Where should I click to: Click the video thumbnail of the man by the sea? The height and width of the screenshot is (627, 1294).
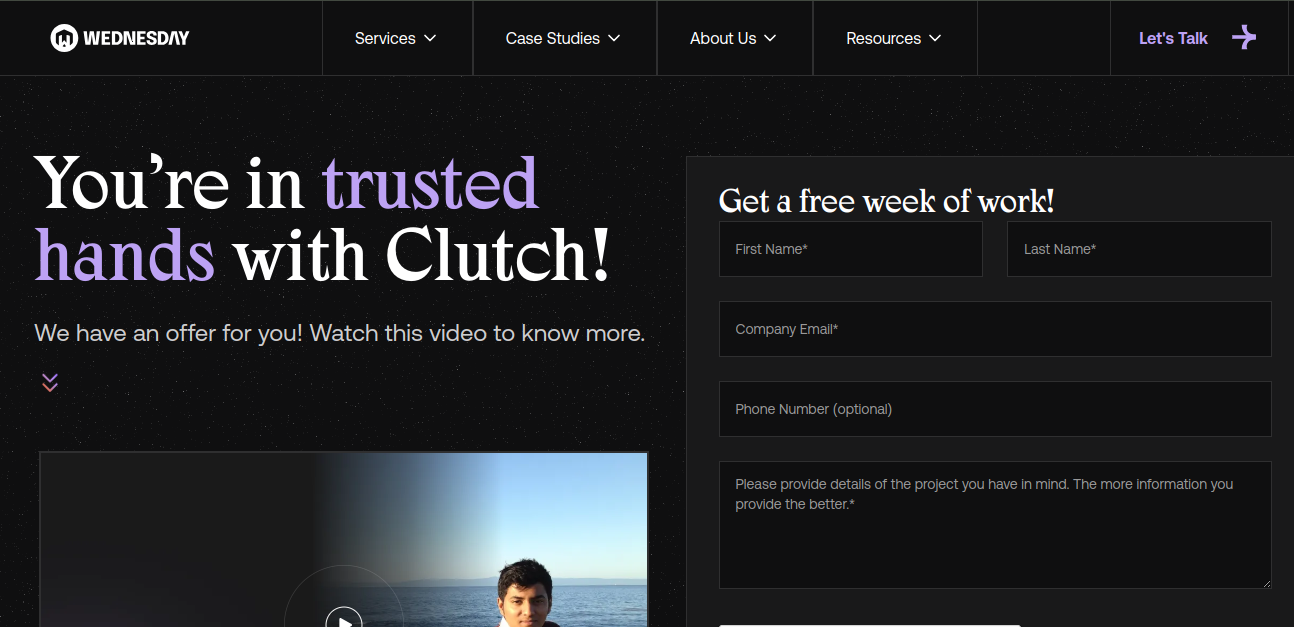click(344, 540)
